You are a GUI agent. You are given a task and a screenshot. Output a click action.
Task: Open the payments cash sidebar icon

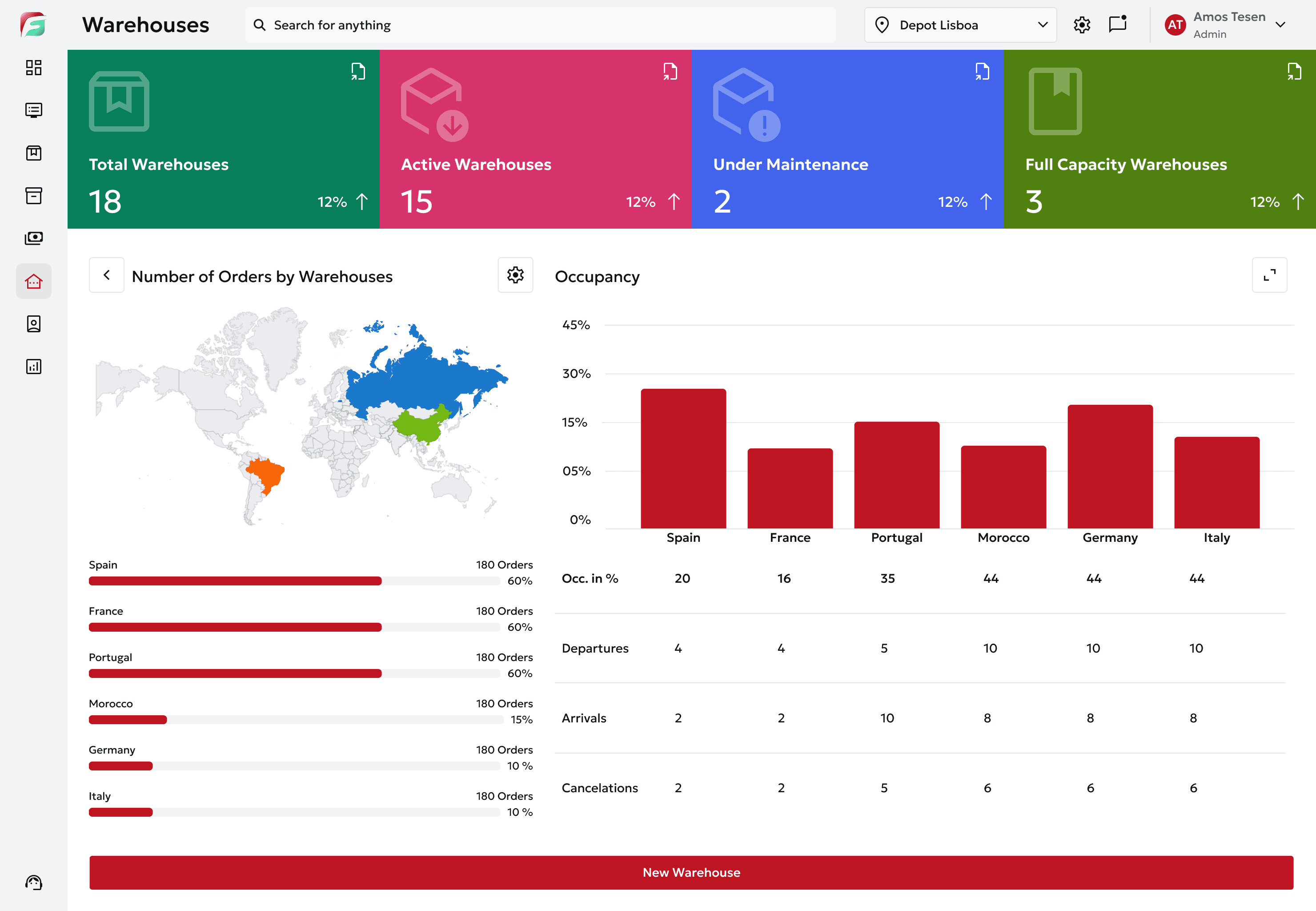pyautogui.click(x=34, y=238)
